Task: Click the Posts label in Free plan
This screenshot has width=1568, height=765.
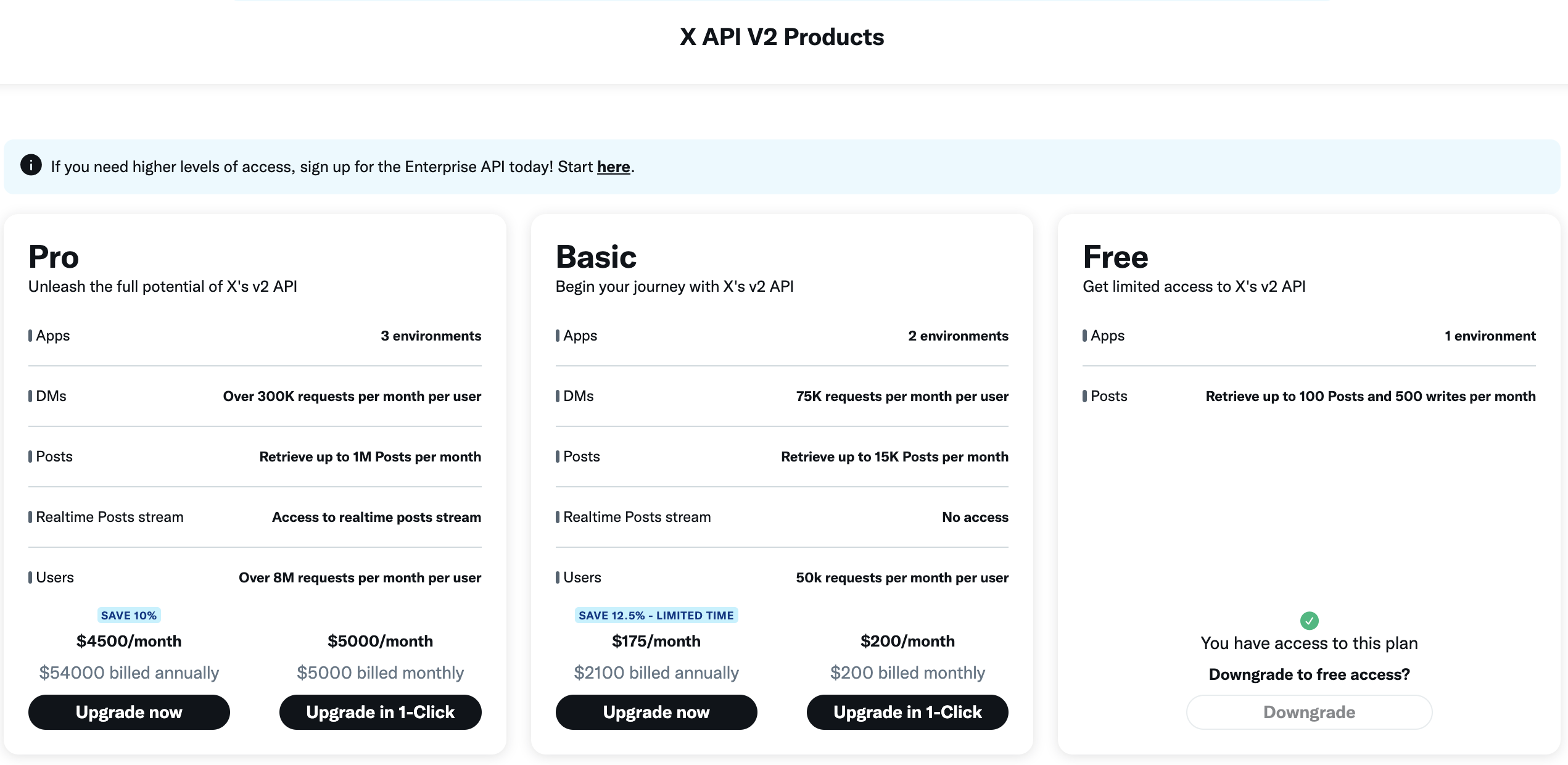Action: pyautogui.click(x=1109, y=396)
